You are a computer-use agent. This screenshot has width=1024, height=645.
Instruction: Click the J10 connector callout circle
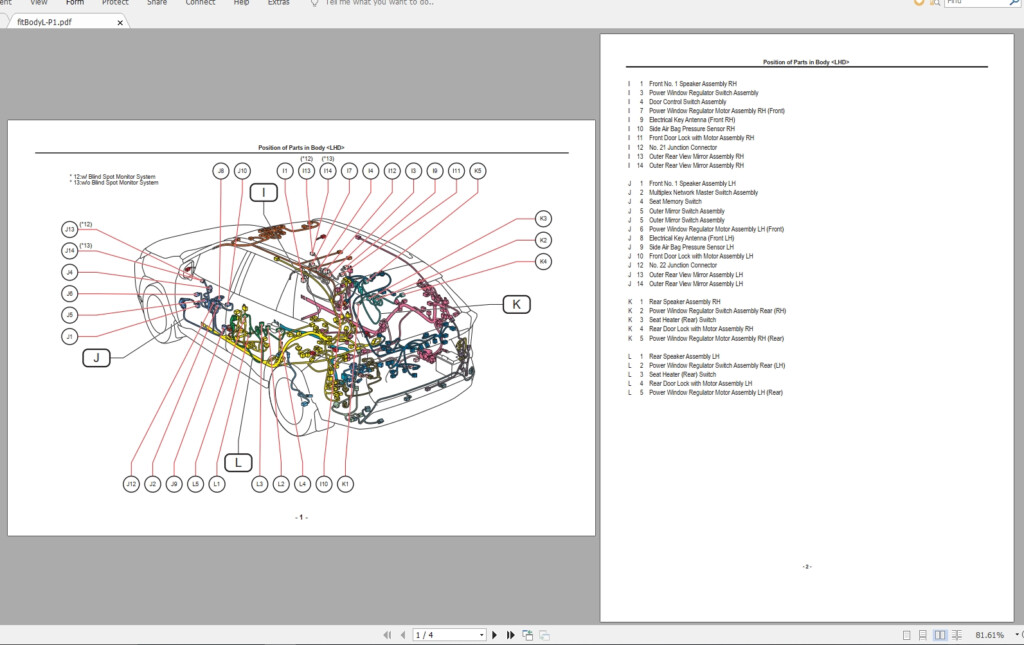pos(242,171)
